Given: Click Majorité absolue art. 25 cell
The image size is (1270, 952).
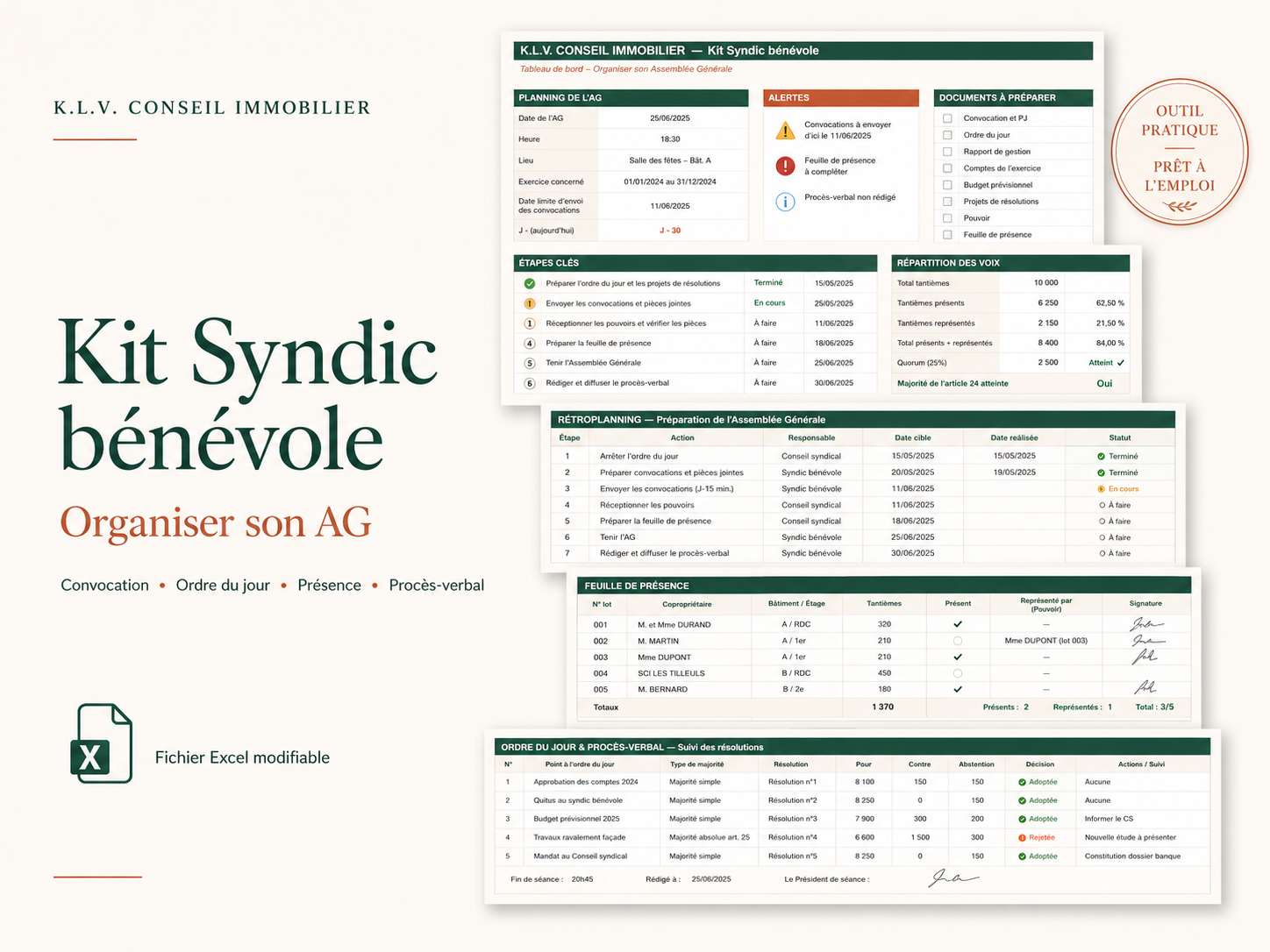Looking at the screenshot, I should (709, 838).
